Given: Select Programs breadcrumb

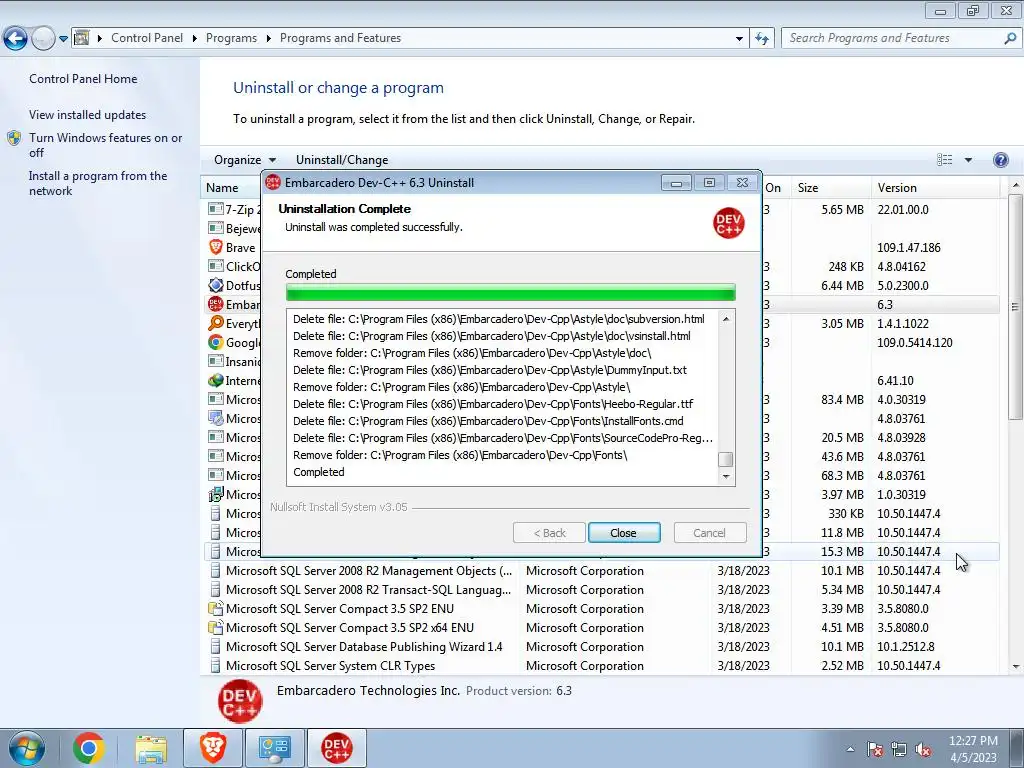Looking at the screenshot, I should tap(231, 38).
